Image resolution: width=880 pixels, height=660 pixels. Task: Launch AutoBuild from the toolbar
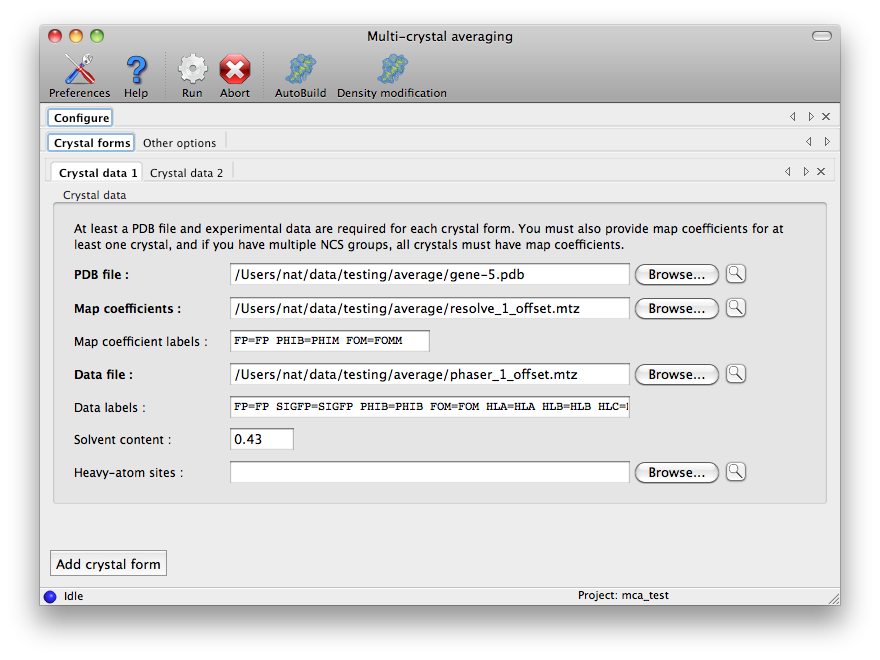tap(300, 70)
